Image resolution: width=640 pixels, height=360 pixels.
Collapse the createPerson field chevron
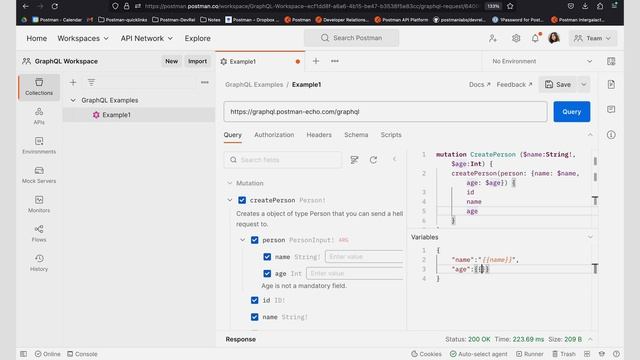(x=230, y=200)
